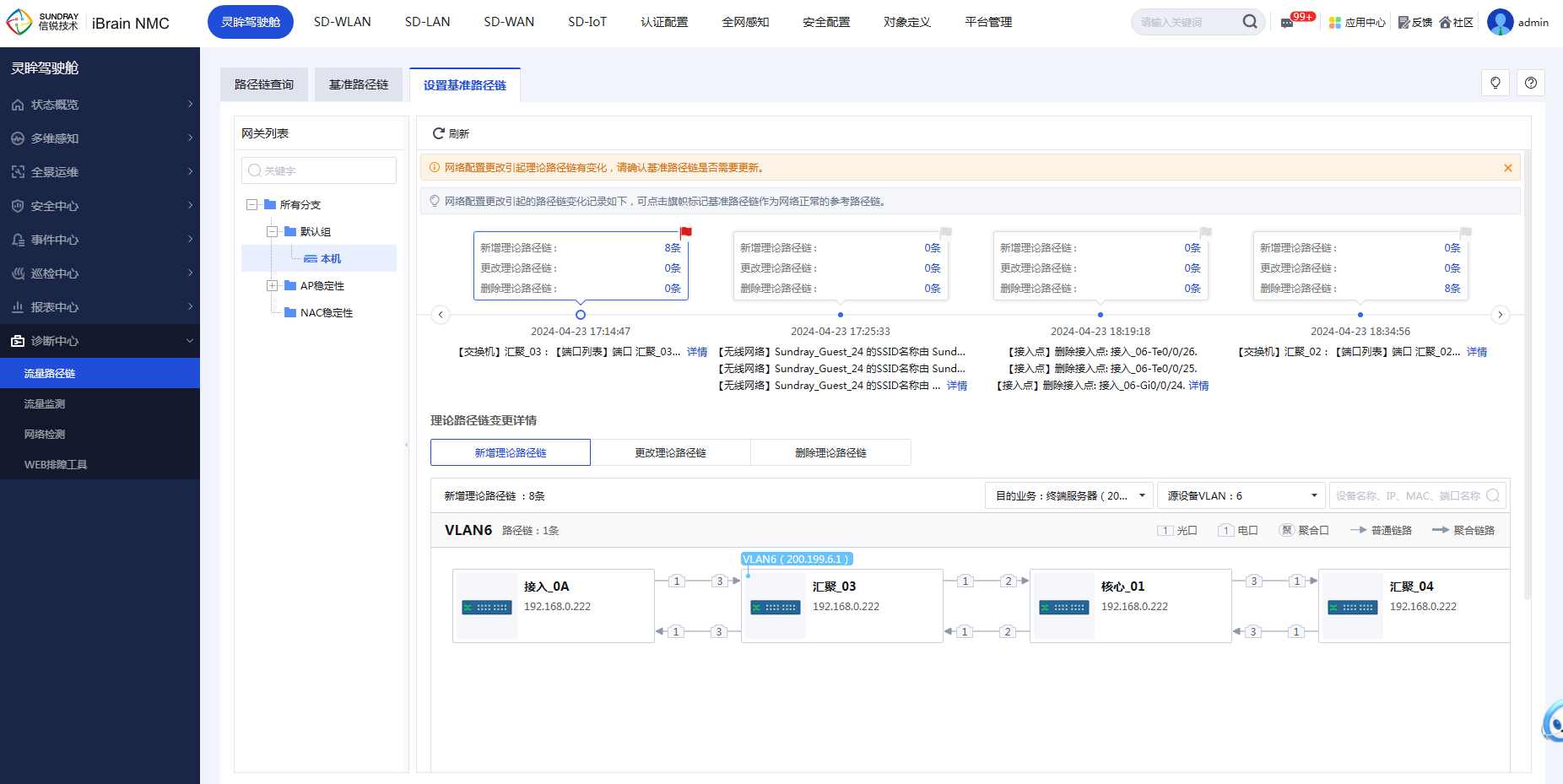This screenshot has width=1563, height=784.
Task: Flag the 17:25:33 change card as baseline
Action: tap(946, 232)
